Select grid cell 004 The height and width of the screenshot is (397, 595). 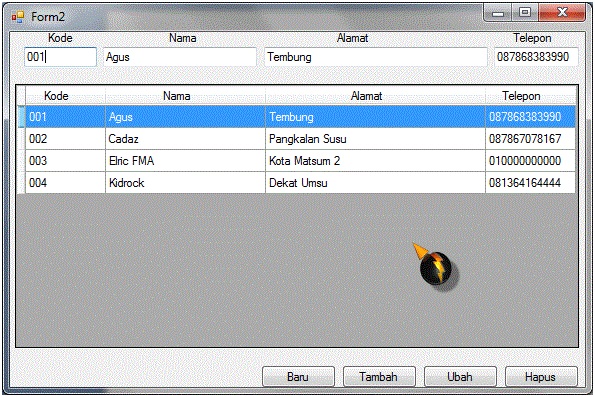(x=65, y=183)
